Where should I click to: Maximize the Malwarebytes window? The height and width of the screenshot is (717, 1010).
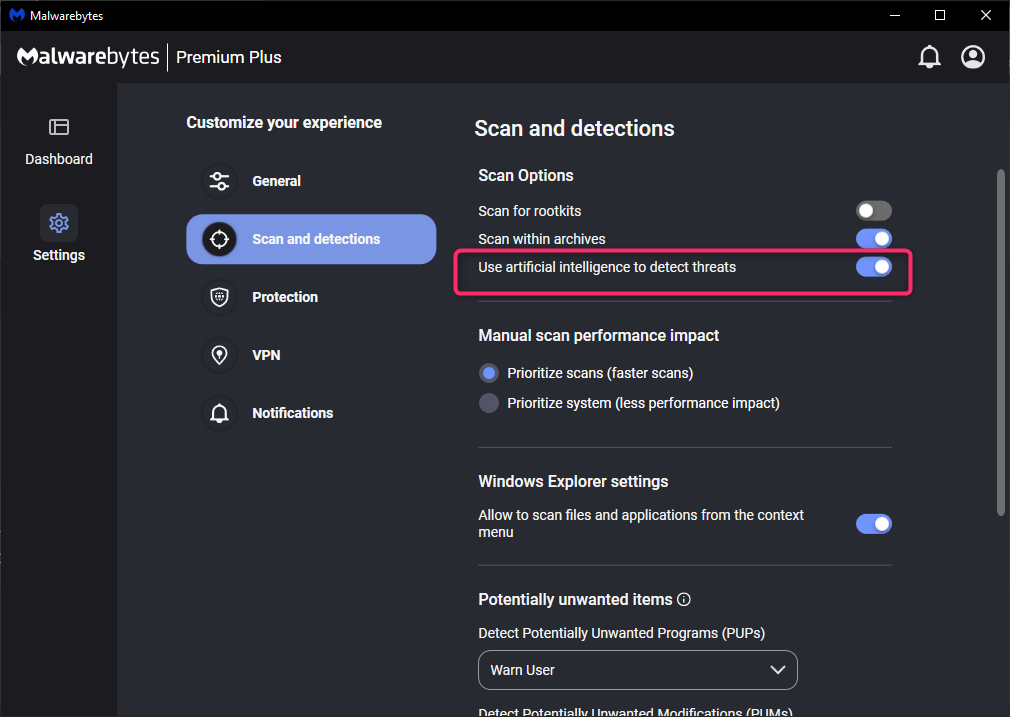pyautogui.click(x=940, y=15)
